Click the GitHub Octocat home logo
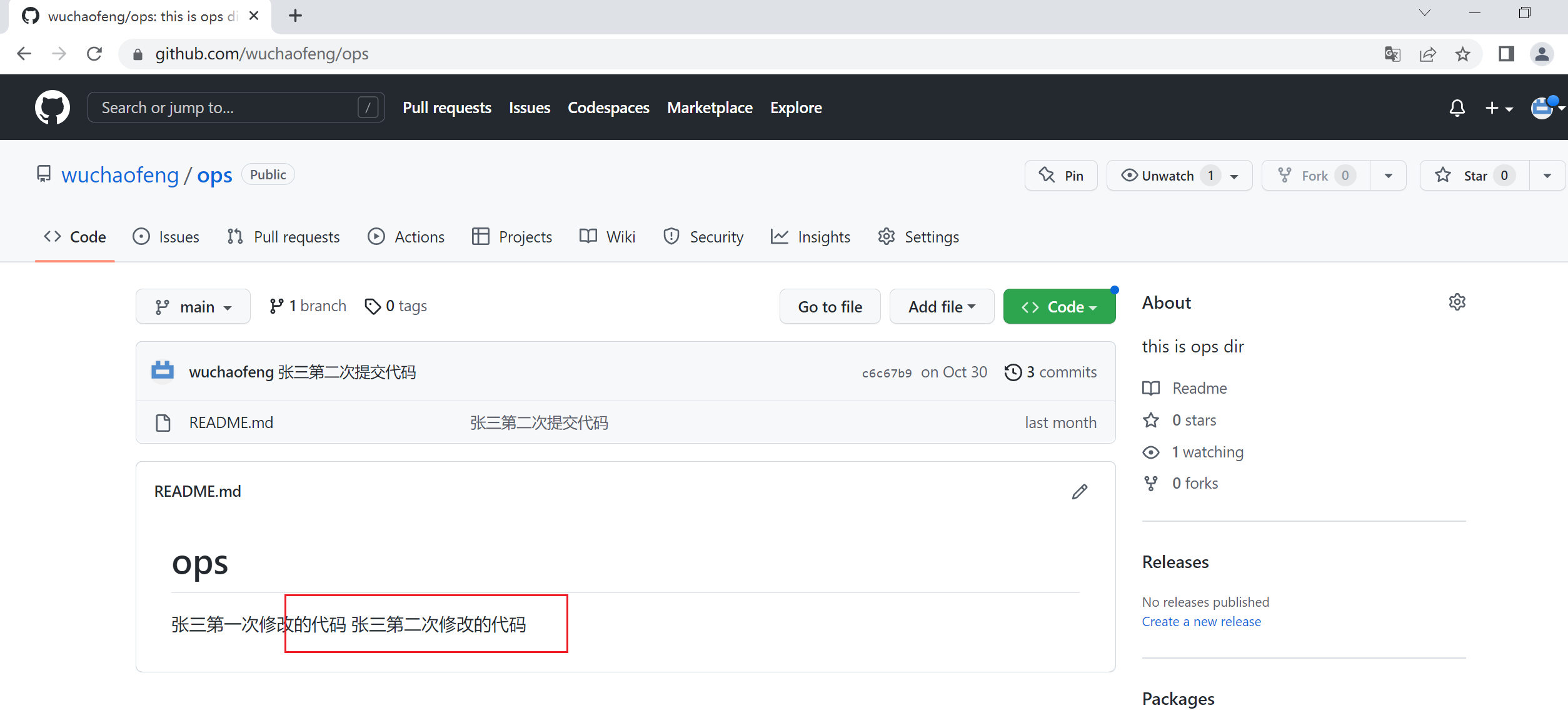Screen dimensions: 1568x713 pos(53,107)
